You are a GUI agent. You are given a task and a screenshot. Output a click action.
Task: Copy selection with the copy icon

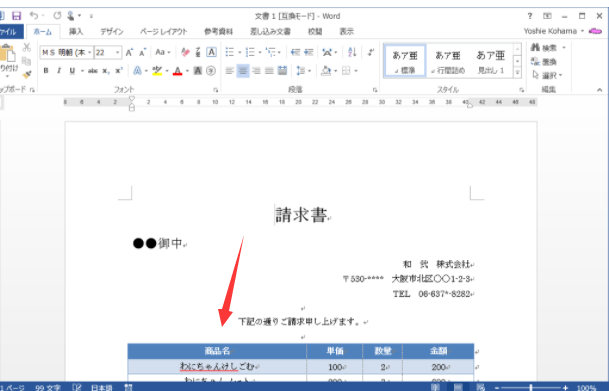coord(26,61)
